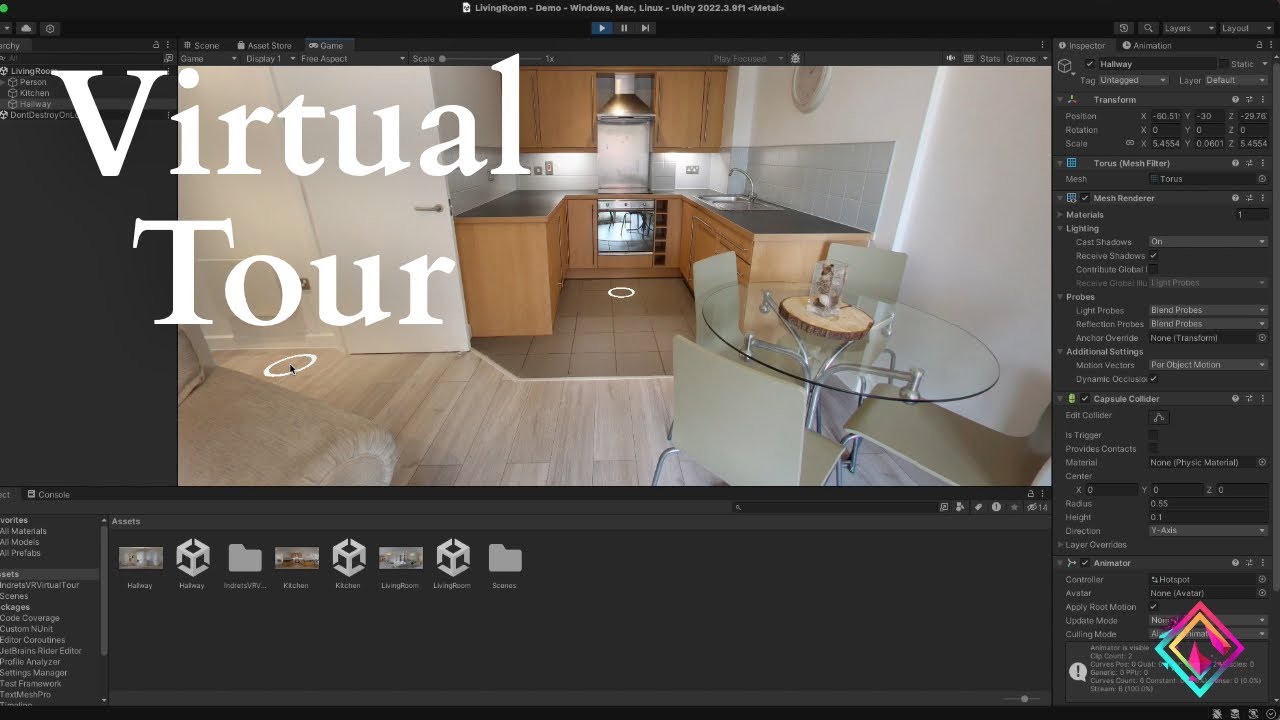Switch to the Animation tab
1280x720 pixels.
coord(1147,45)
